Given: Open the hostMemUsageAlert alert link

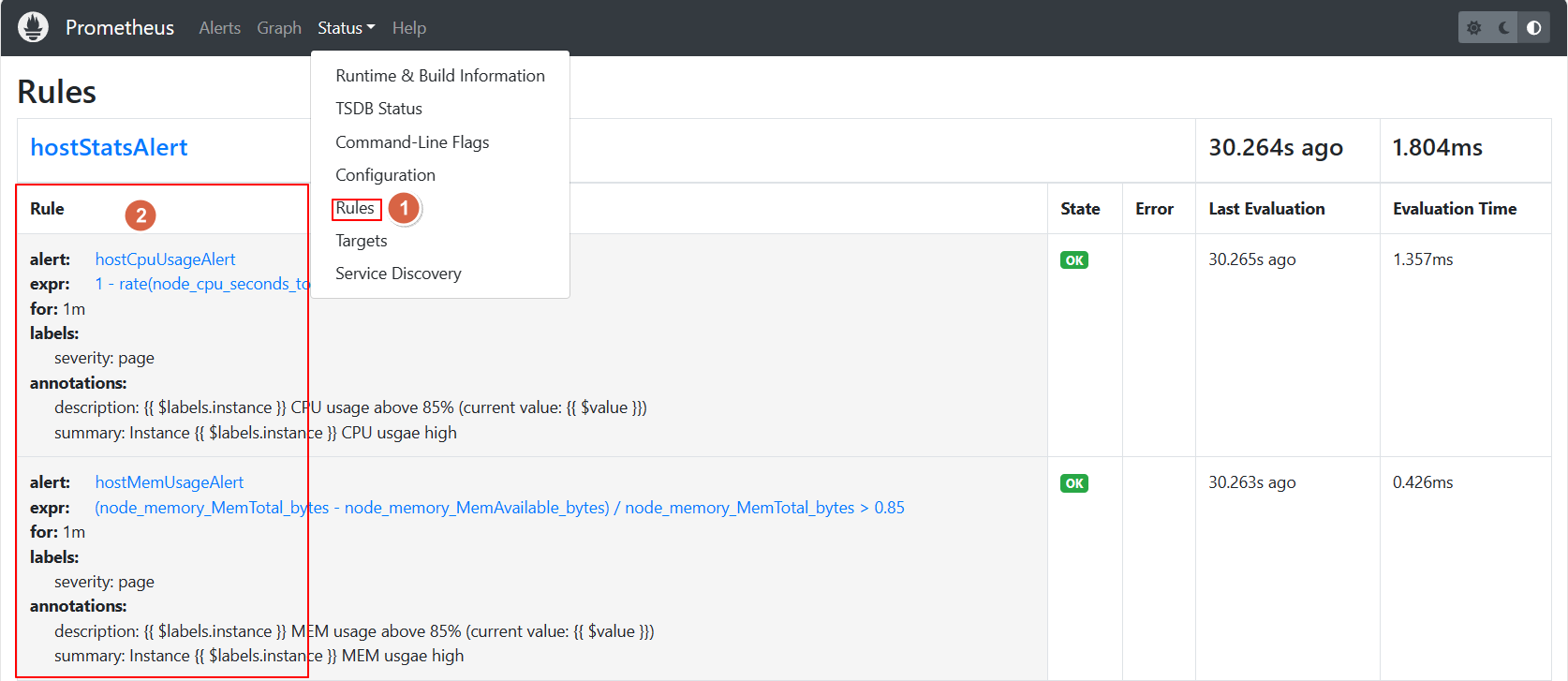Looking at the screenshot, I should tap(170, 482).
